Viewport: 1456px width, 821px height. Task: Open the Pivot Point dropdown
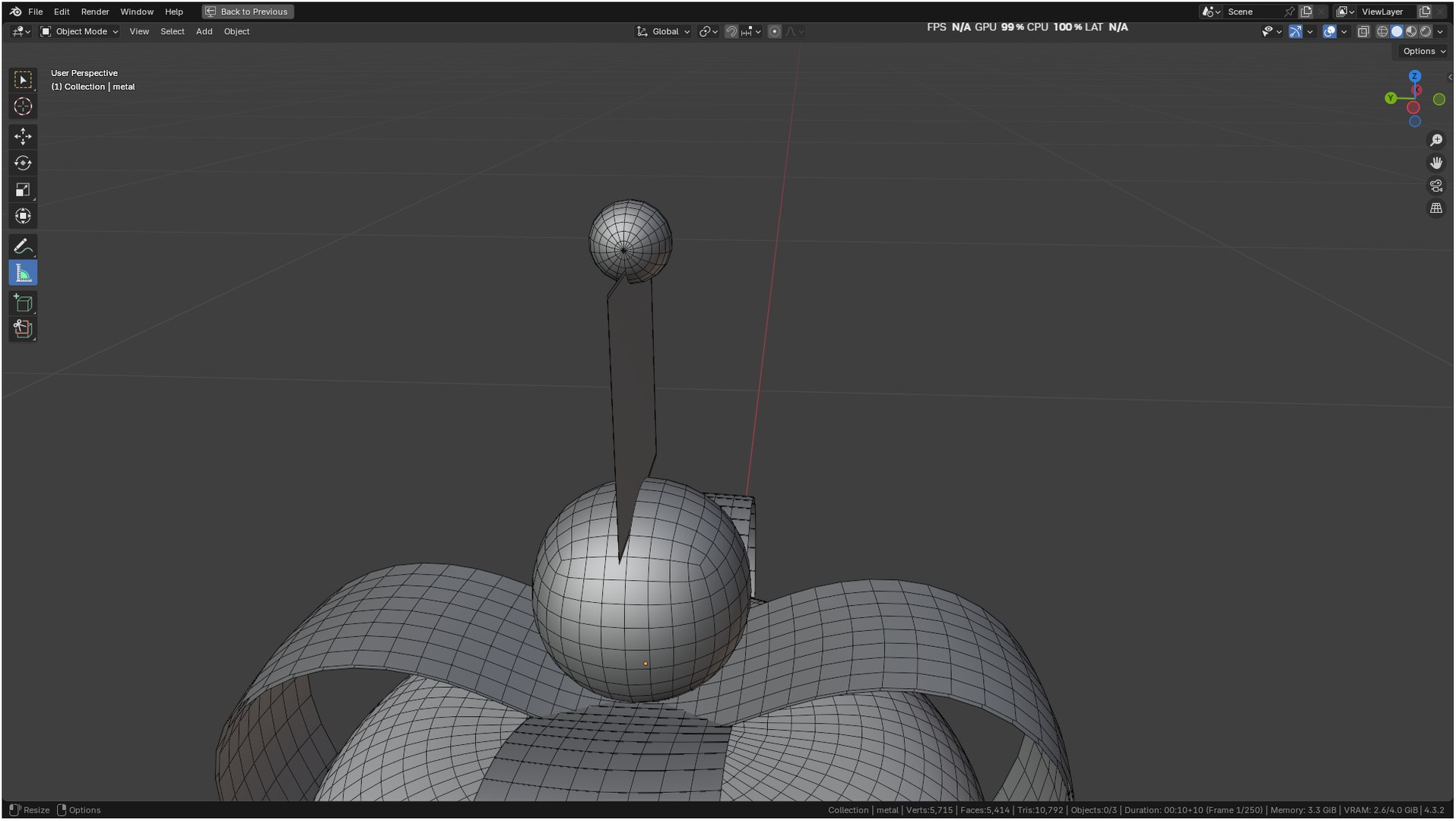(x=708, y=31)
